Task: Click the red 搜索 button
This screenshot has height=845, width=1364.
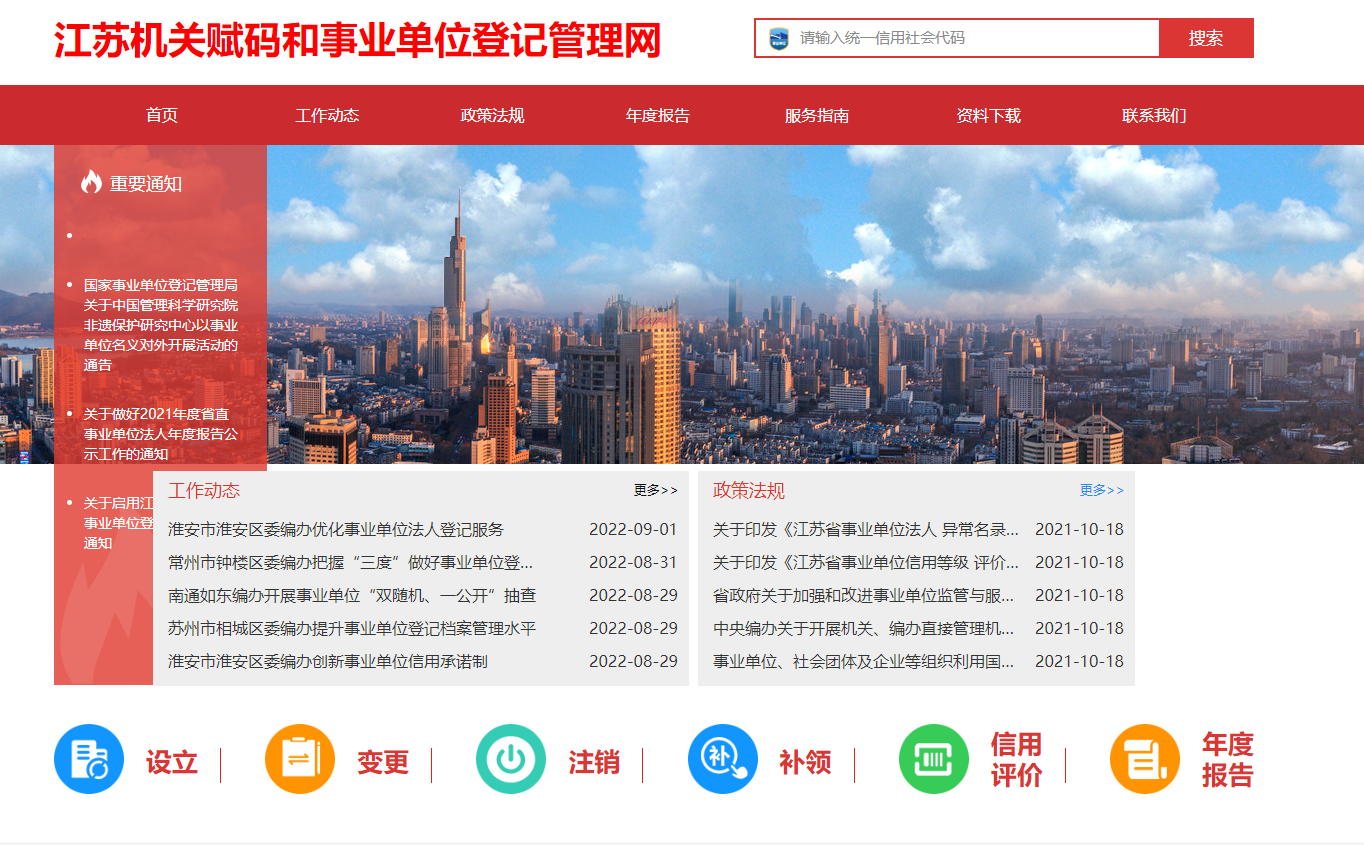Action: coord(1206,38)
